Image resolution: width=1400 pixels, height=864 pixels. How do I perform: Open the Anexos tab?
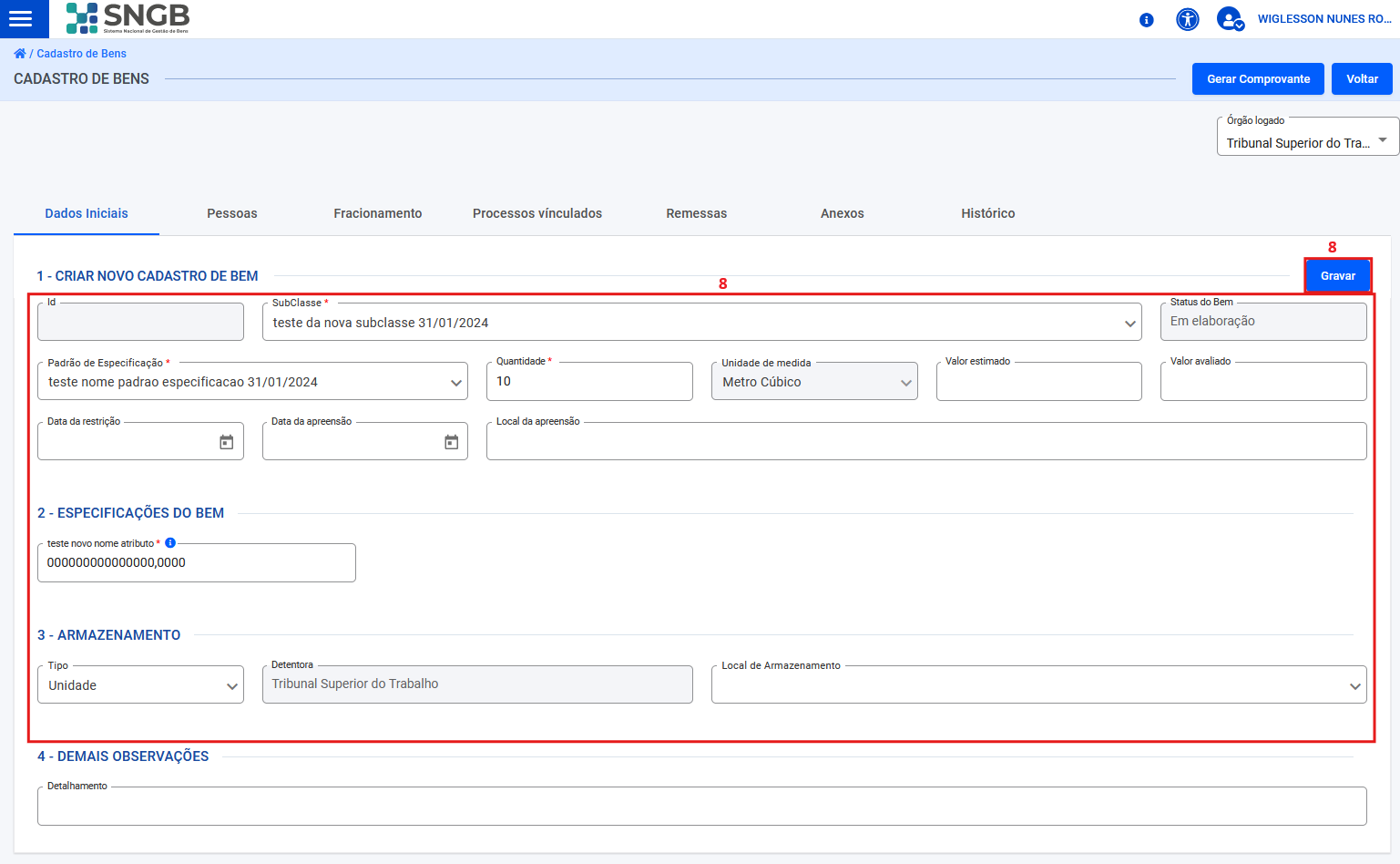(843, 213)
